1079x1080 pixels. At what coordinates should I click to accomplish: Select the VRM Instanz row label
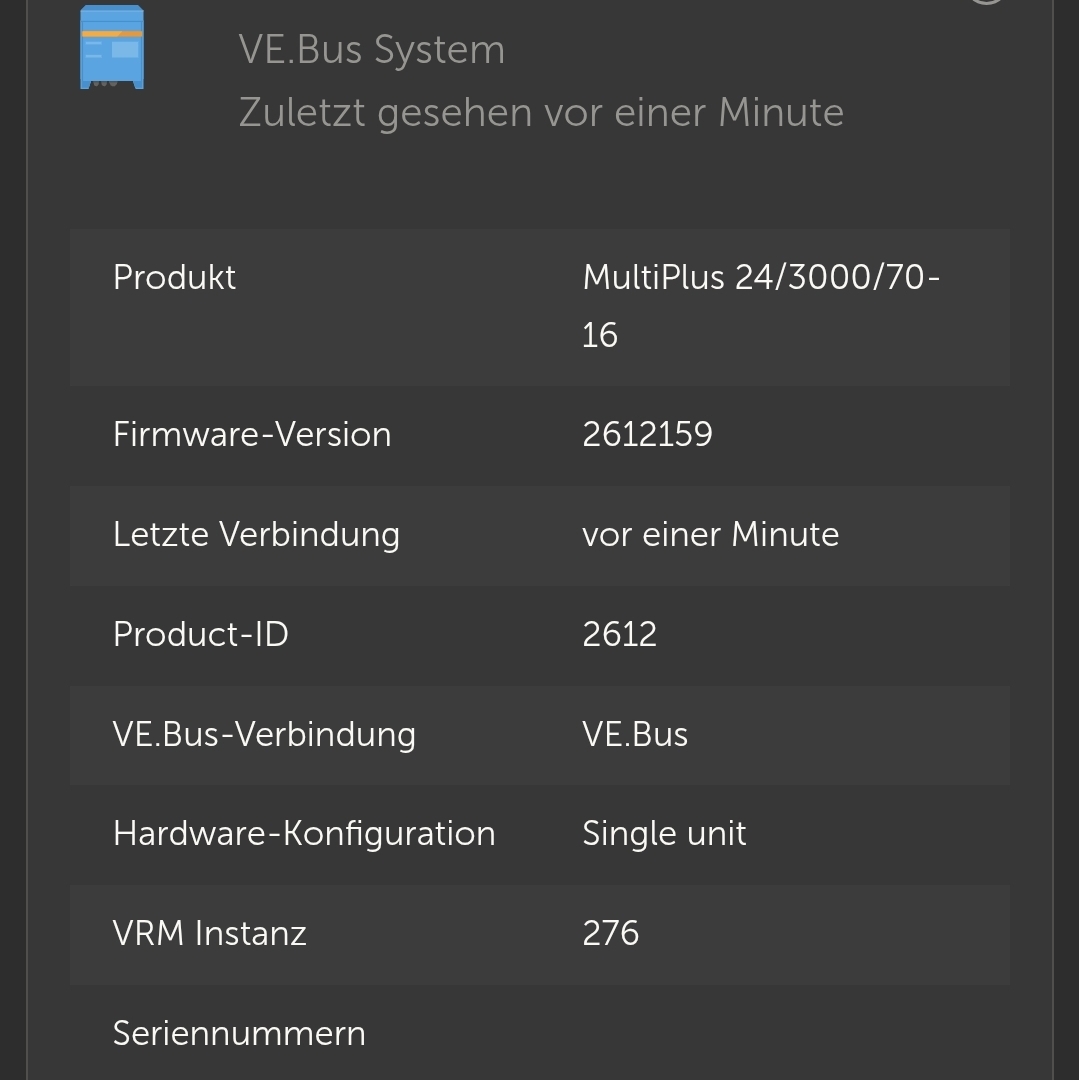pos(210,933)
